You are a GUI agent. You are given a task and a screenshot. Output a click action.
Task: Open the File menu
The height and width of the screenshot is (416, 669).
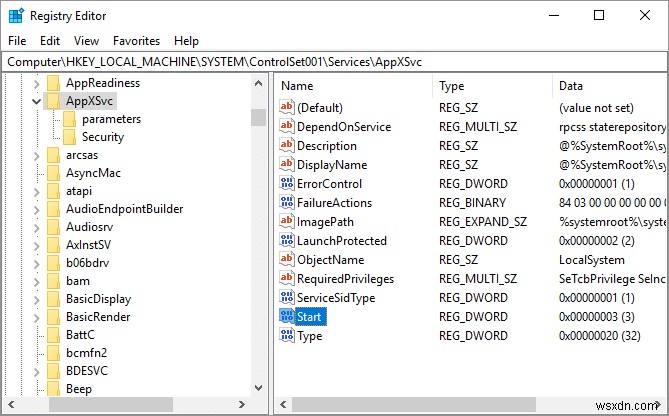click(x=17, y=41)
